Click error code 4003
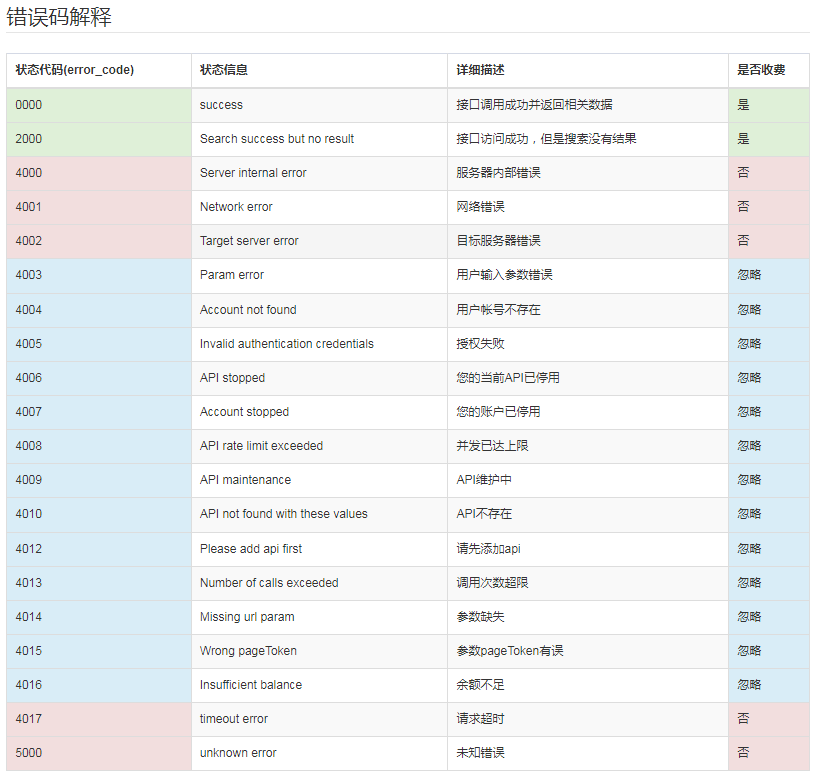The image size is (816, 780). click(x=29, y=275)
